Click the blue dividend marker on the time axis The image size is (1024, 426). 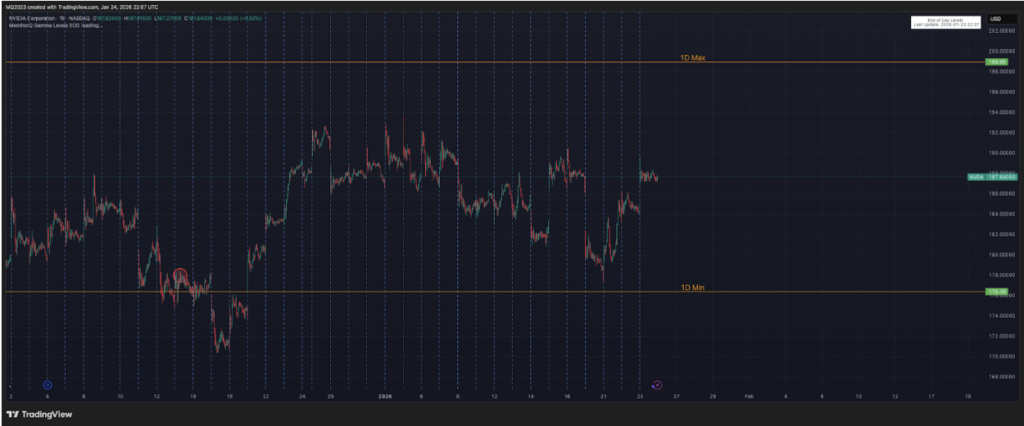click(x=47, y=385)
